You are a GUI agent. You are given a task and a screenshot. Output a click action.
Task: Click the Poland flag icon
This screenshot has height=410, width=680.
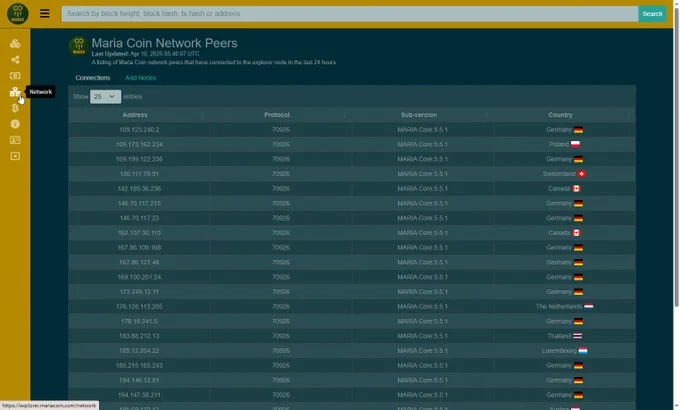tap(575, 144)
